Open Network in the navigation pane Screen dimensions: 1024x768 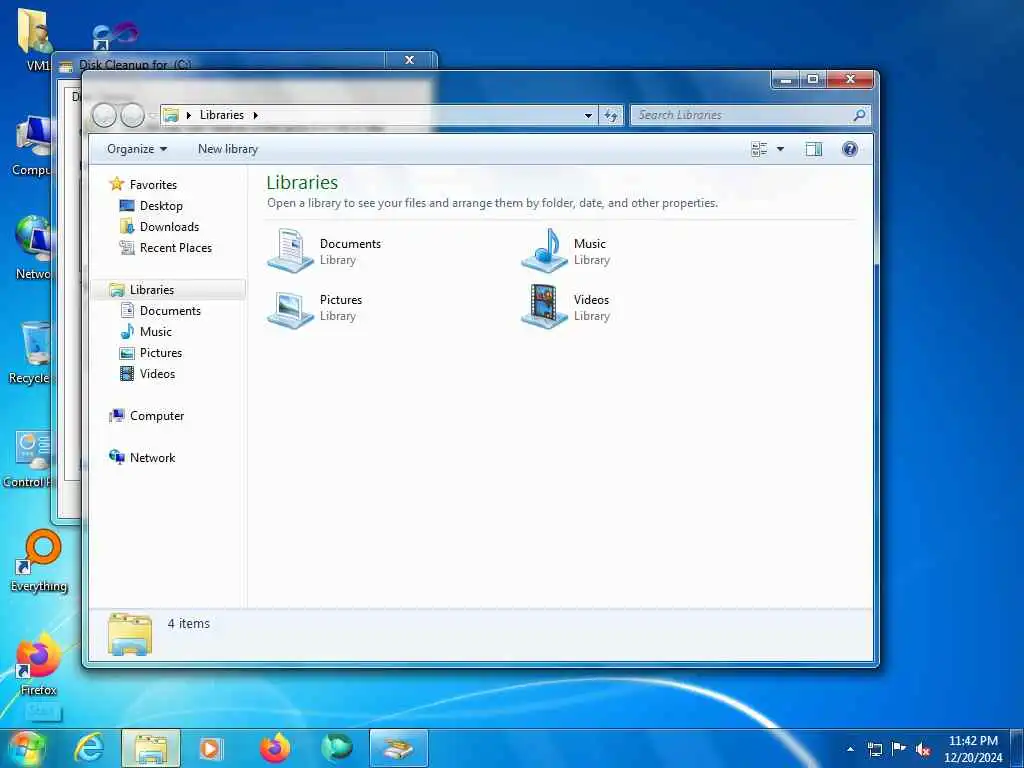(142, 458)
